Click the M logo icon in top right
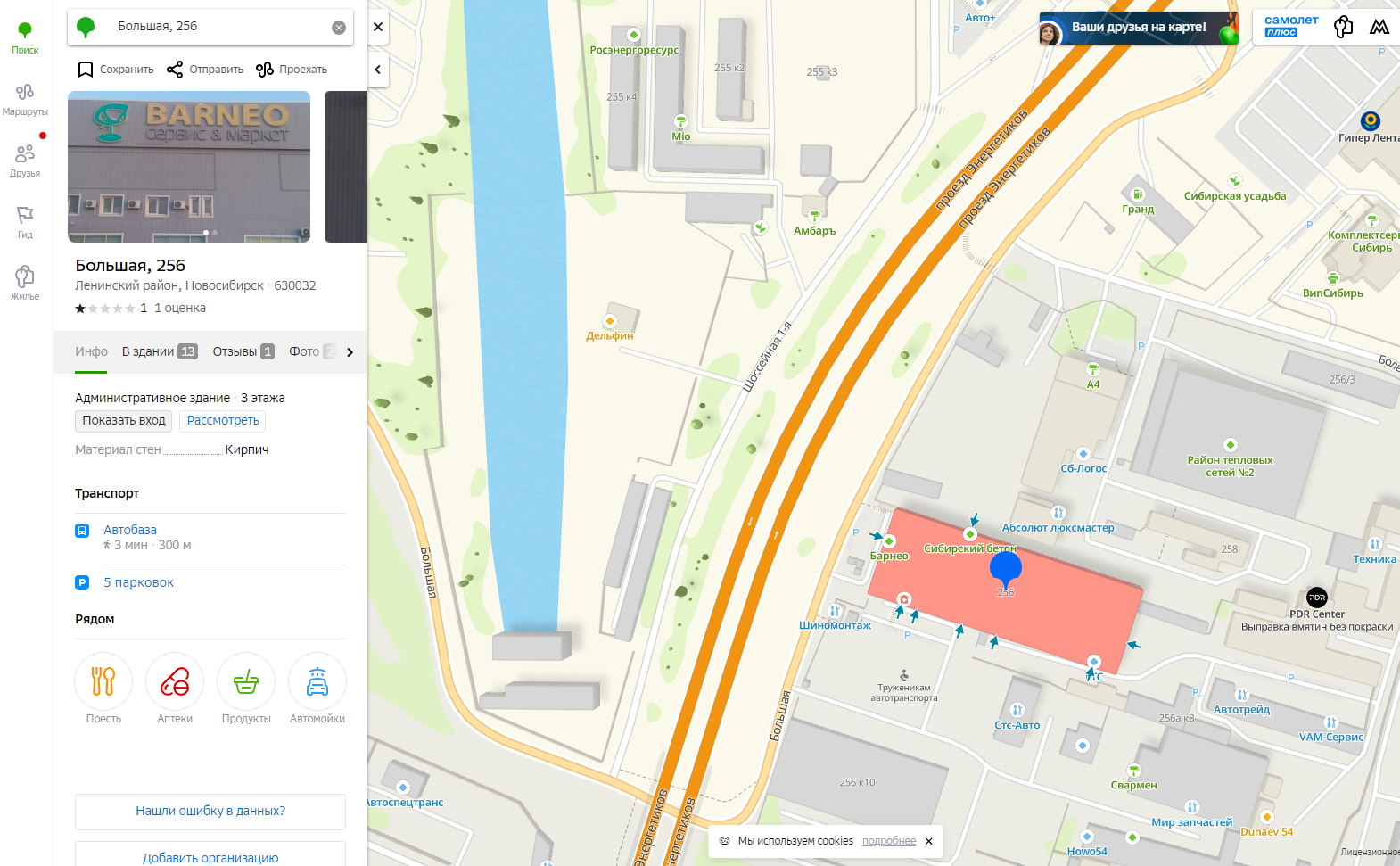Viewport: 1400px width, 866px height. tap(1379, 27)
